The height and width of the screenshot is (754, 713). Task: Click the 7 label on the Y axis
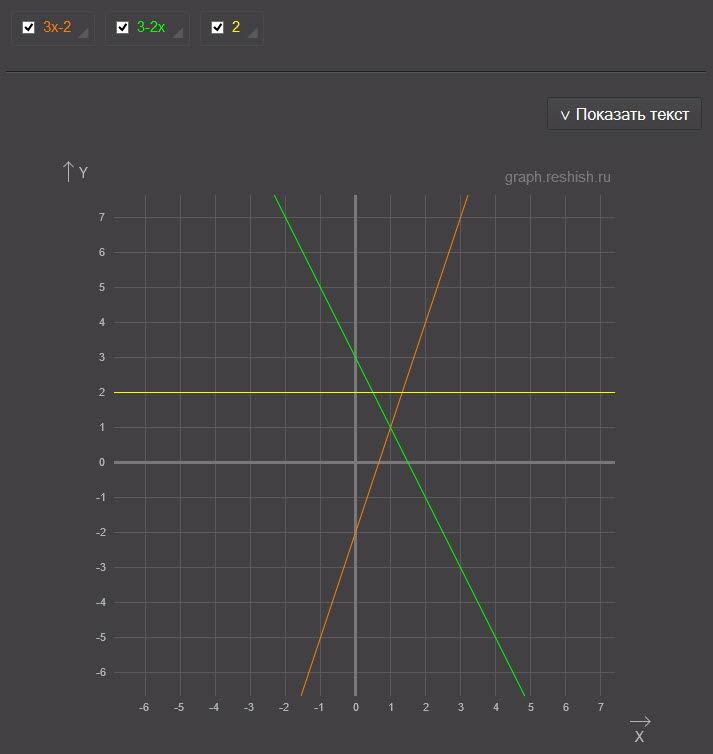pyautogui.click(x=101, y=217)
